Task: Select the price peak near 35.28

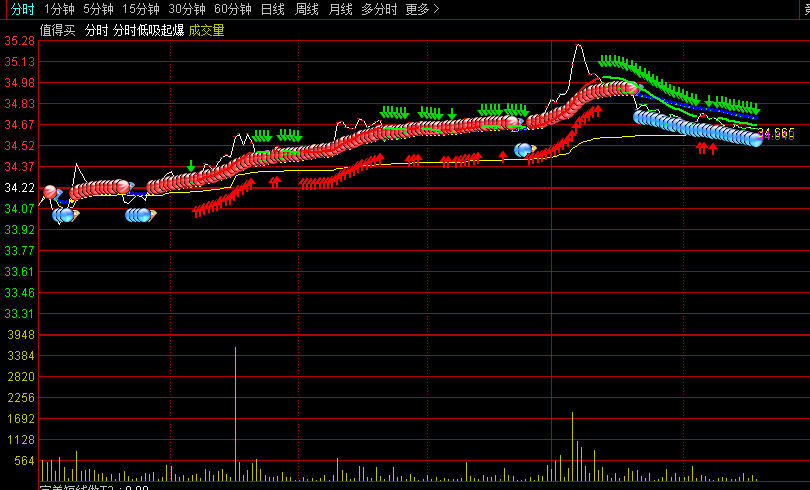Action: point(579,46)
